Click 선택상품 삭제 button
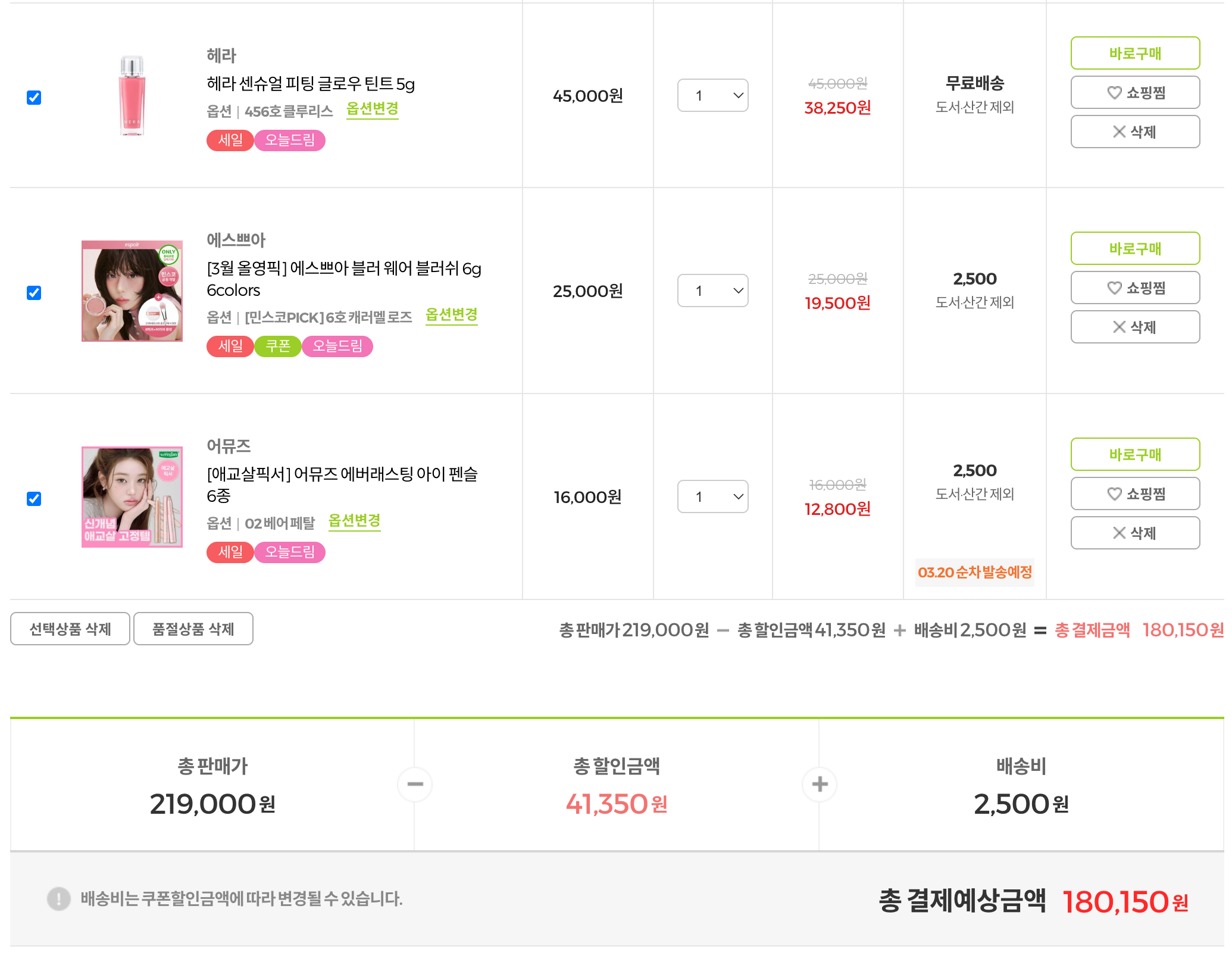 pos(70,629)
